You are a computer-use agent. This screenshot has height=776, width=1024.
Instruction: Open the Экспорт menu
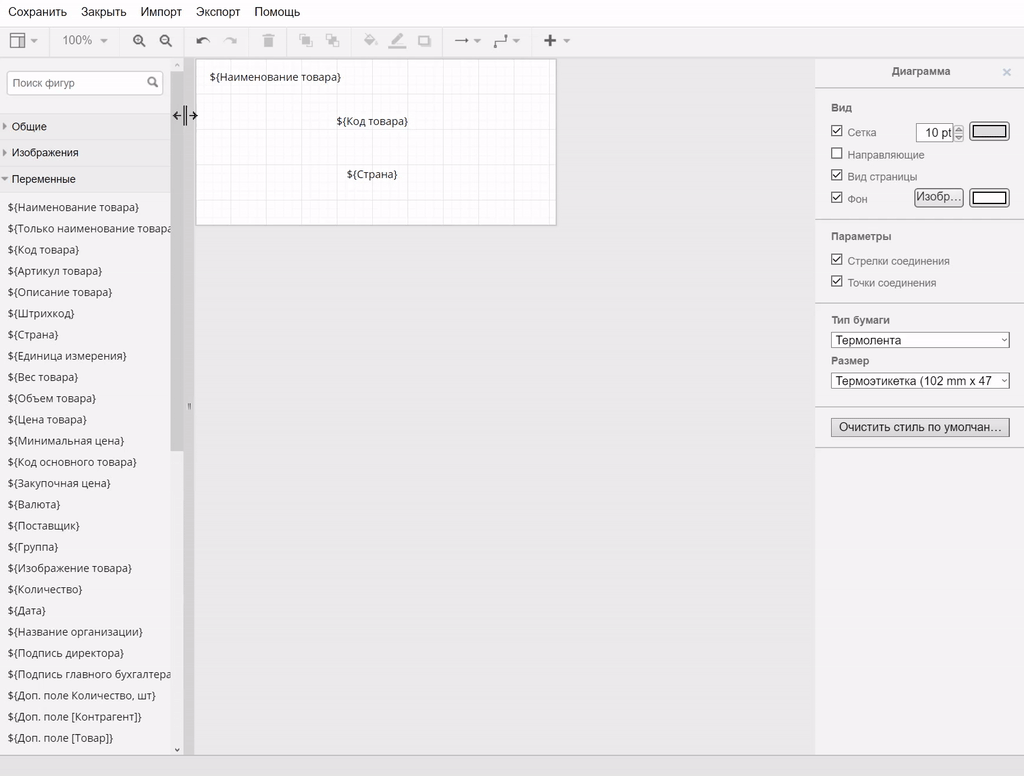click(218, 12)
